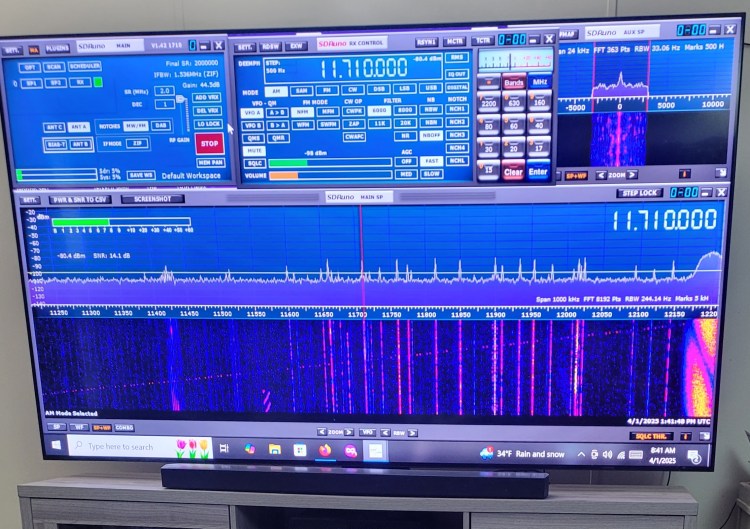Open the SCHEDULER panel
This screenshot has height=529, width=750.
click(x=85, y=66)
